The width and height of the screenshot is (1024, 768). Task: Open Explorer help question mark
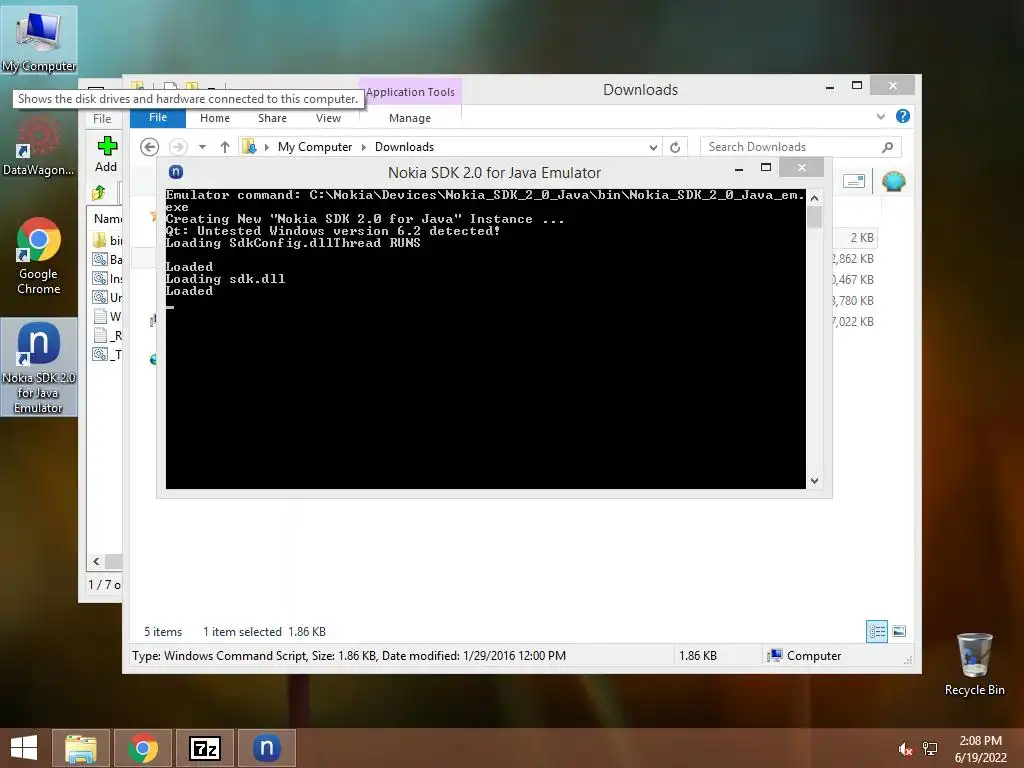(x=903, y=116)
